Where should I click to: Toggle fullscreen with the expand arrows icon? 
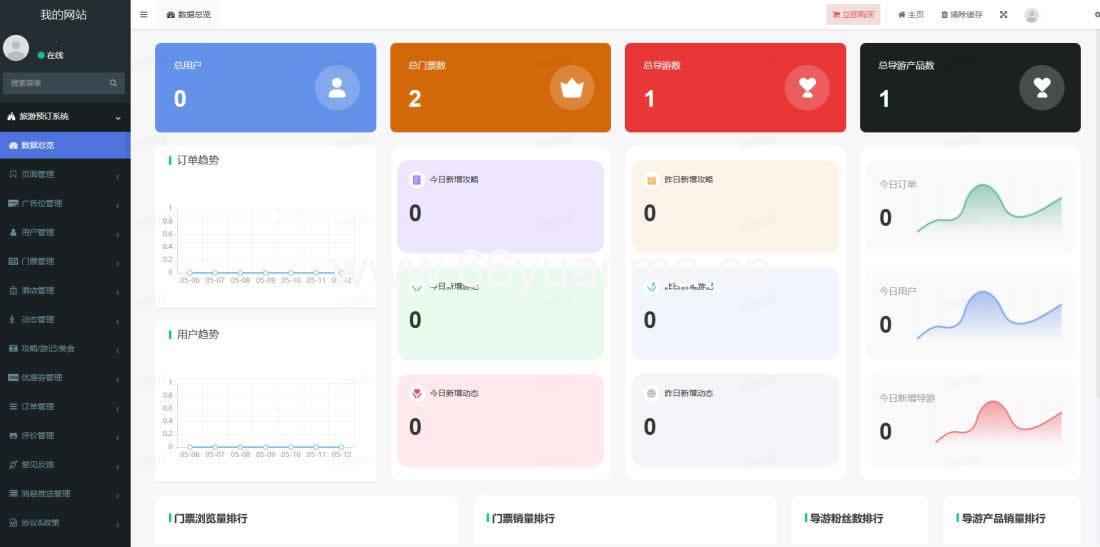(1003, 14)
